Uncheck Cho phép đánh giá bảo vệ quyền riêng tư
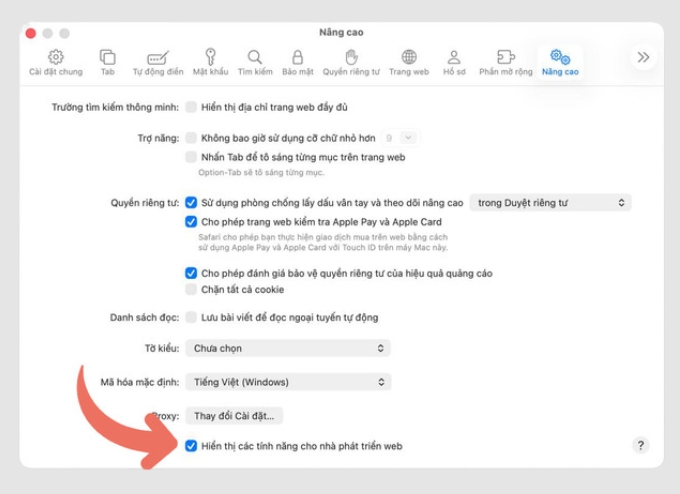This screenshot has width=680, height=494. click(x=191, y=273)
